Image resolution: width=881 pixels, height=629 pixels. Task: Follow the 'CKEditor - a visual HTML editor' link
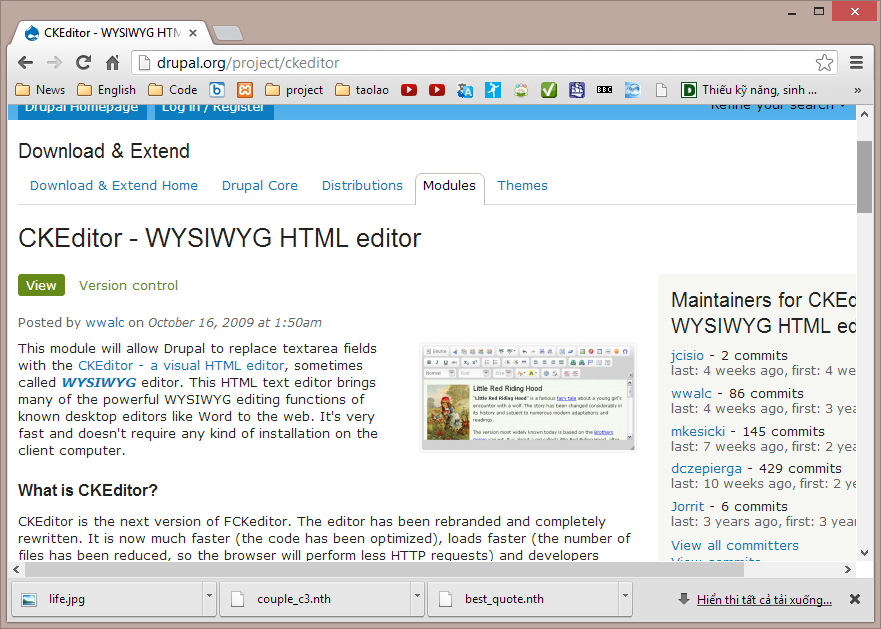pyautogui.click(x=181, y=365)
